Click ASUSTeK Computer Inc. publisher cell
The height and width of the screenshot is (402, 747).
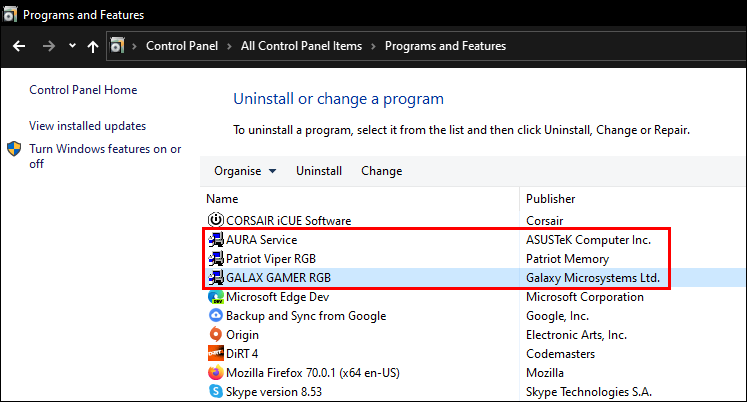(x=588, y=240)
